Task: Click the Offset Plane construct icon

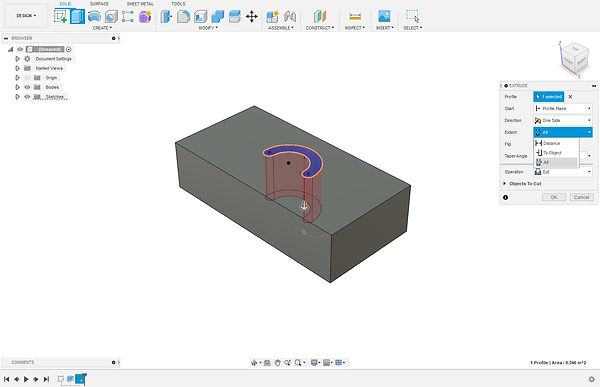Action: point(320,16)
